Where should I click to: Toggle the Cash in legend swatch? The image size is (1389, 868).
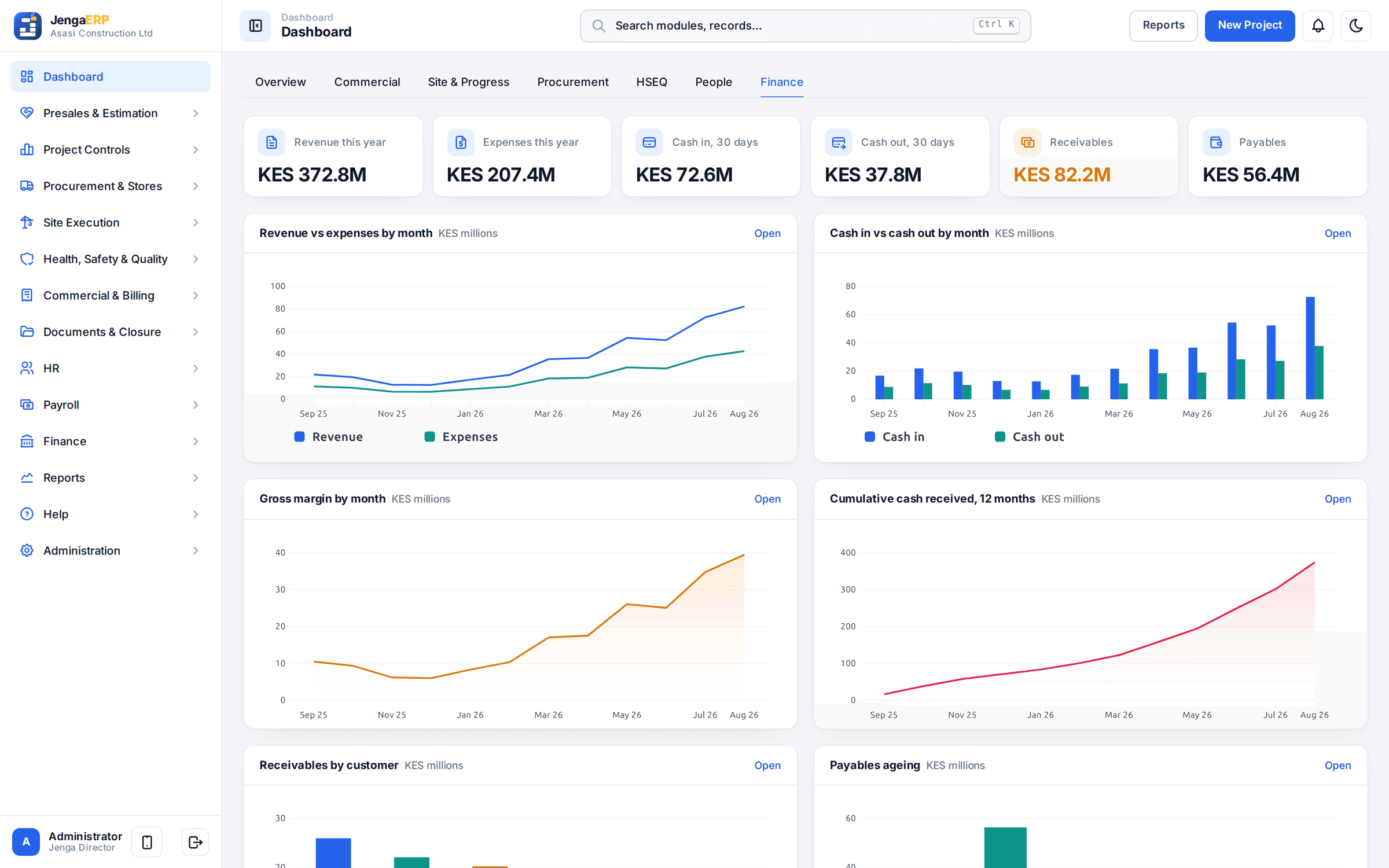pos(869,437)
